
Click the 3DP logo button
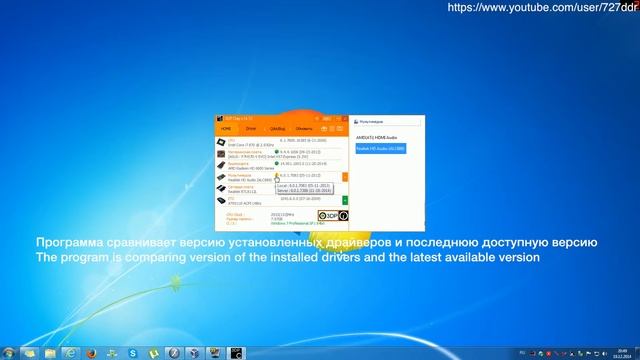click(328, 216)
